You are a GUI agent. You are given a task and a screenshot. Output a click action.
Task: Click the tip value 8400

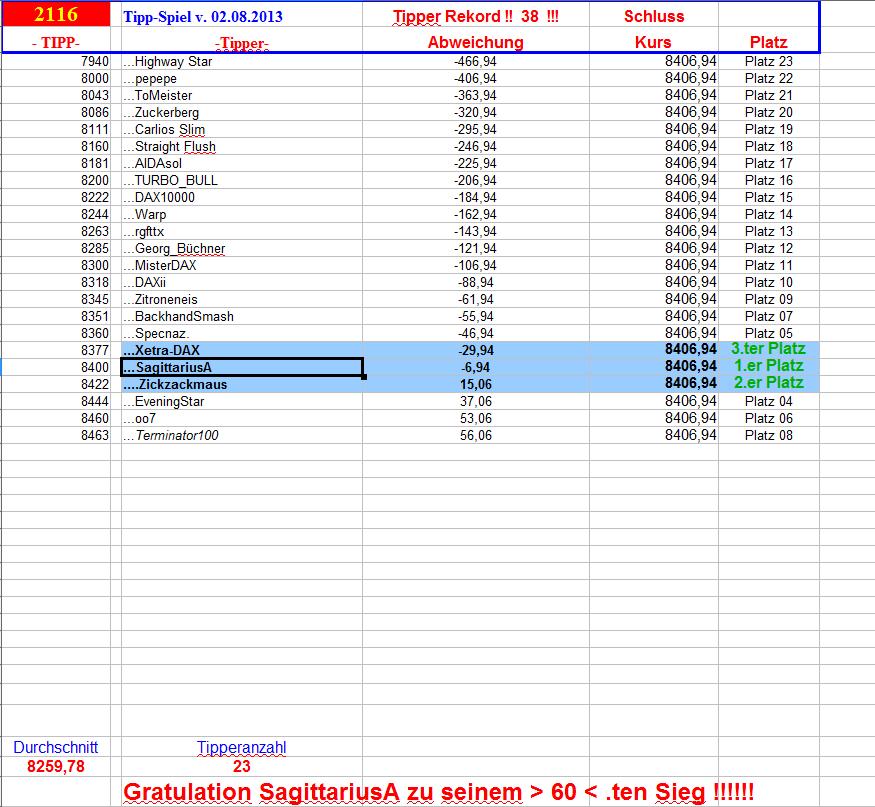pyautogui.click(x=95, y=367)
